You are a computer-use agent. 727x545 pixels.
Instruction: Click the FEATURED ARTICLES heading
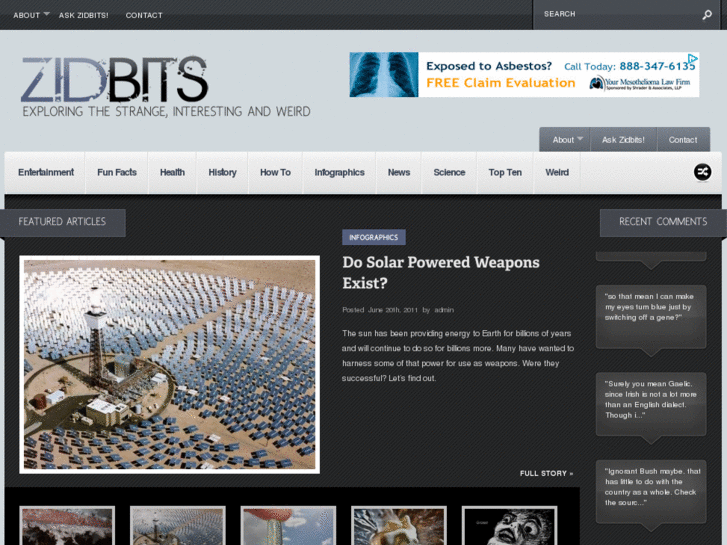click(x=62, y=222)
